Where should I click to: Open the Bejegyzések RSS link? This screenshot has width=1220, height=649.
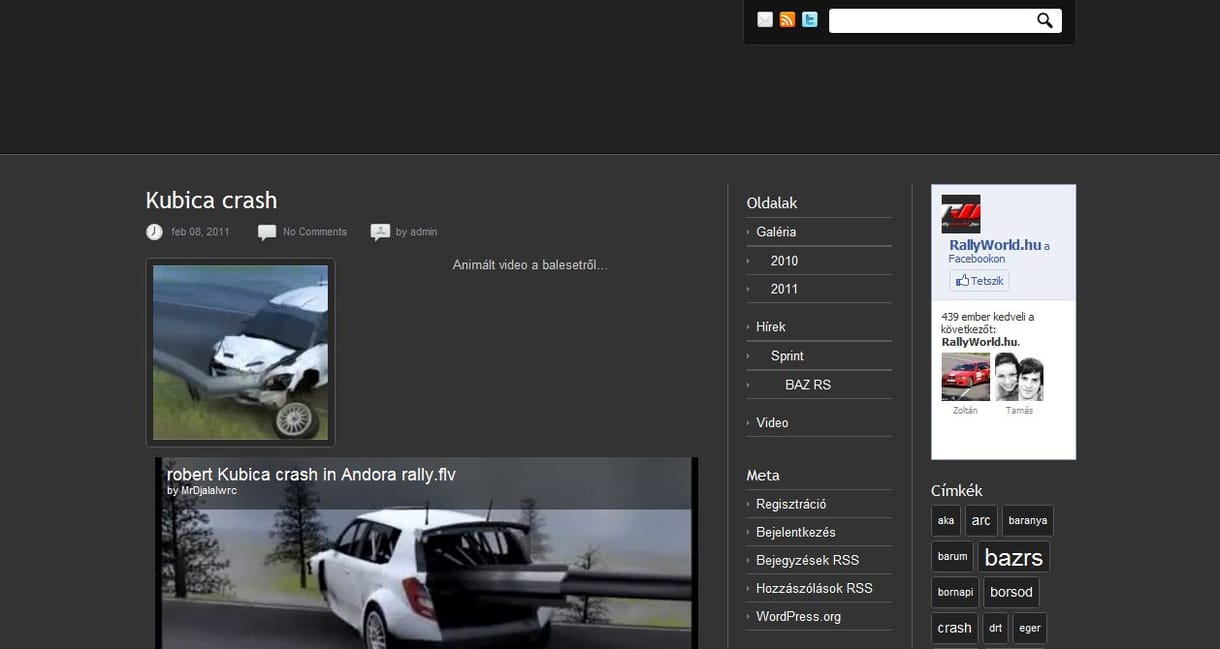coord(808,560)
